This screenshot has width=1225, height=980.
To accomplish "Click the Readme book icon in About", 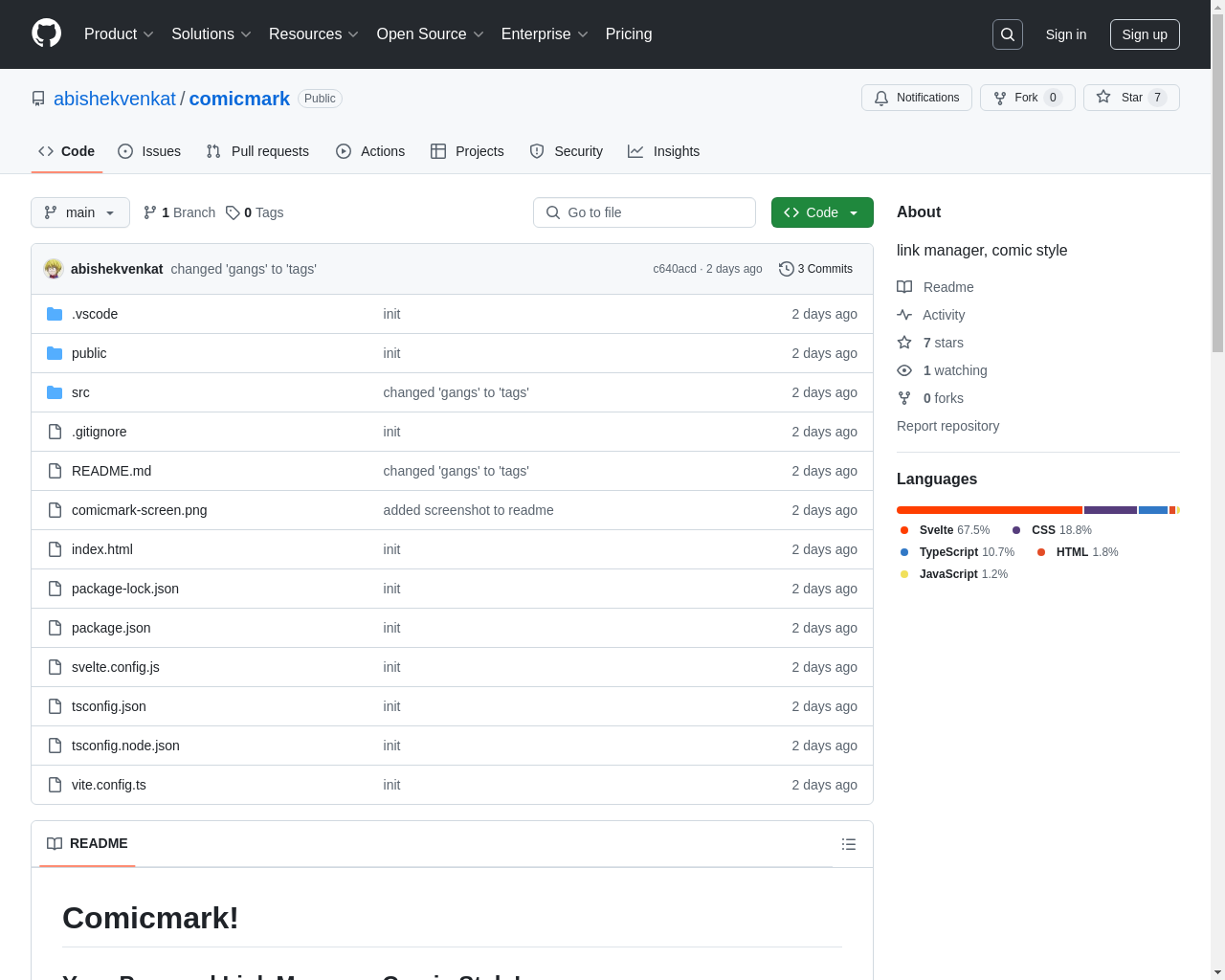I will [x=904, y=287].
